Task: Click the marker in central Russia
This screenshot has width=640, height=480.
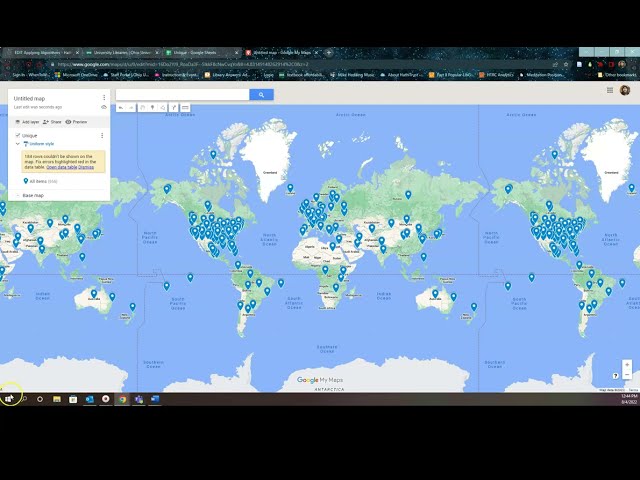Action: click(x=408, y=195)
